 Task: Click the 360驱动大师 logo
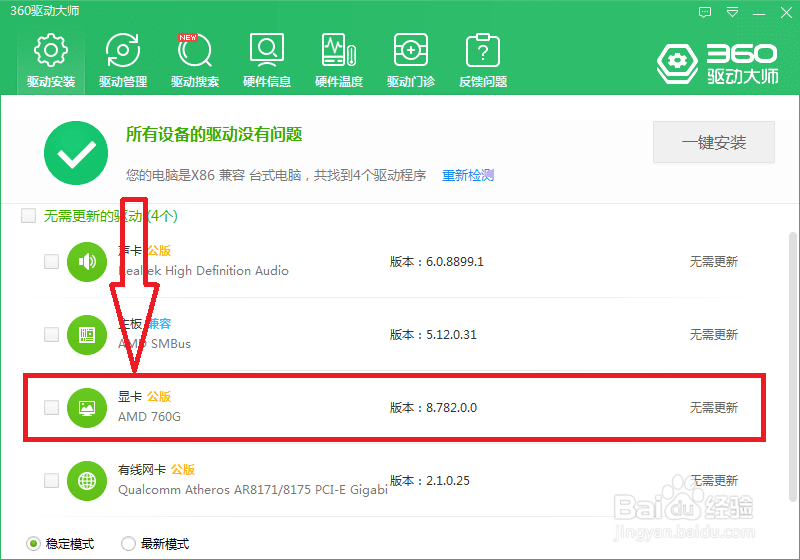718,64
